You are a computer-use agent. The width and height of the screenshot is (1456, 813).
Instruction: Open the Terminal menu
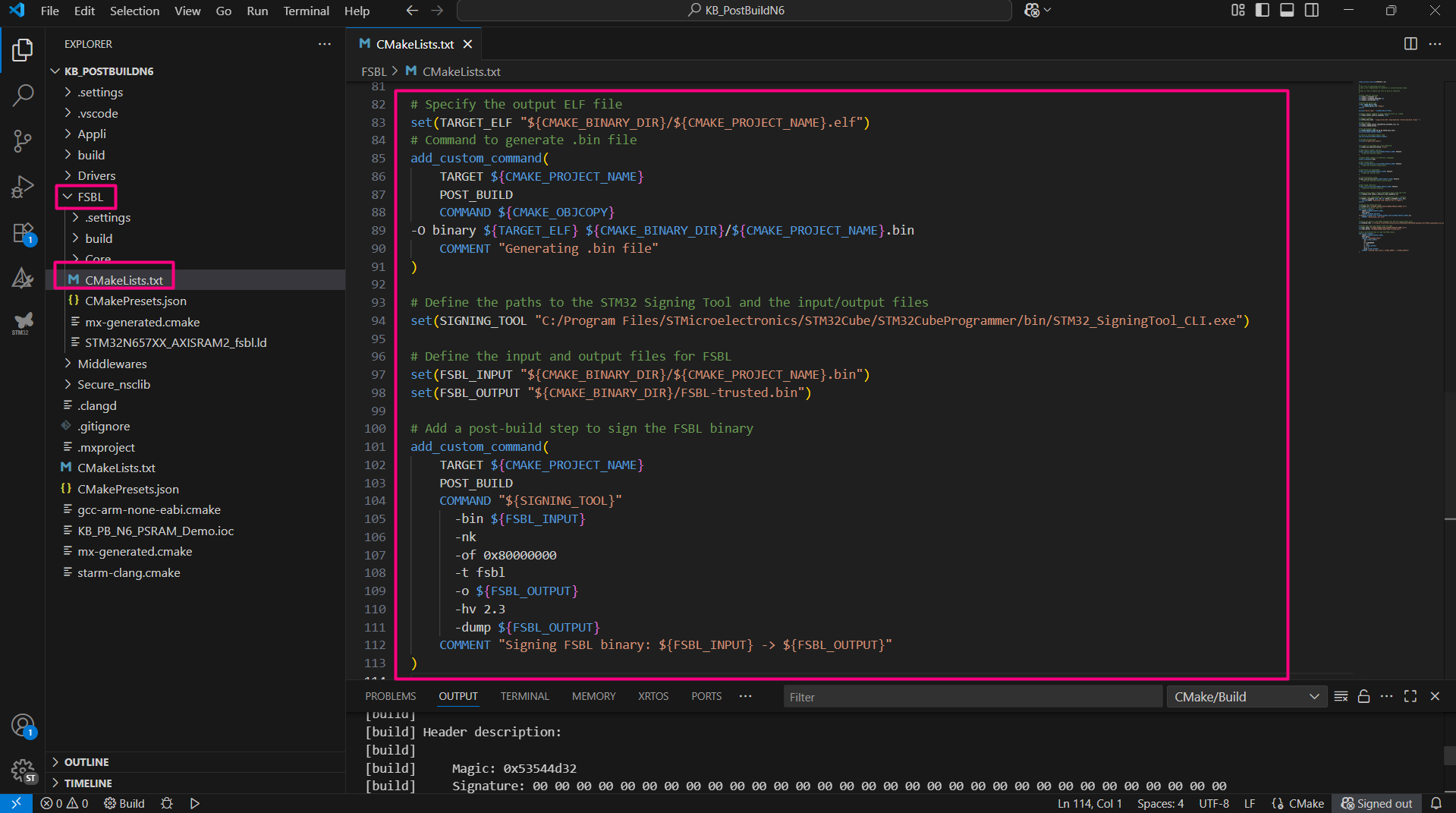click(306, 11)
